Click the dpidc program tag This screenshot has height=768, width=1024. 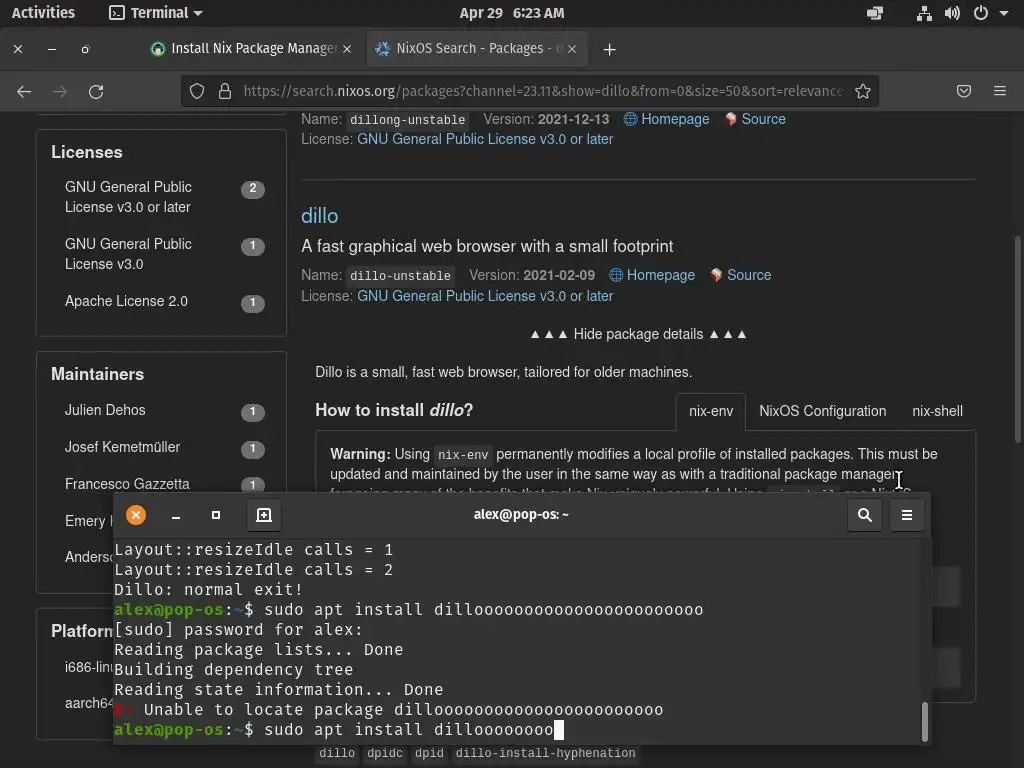click(385, 754)
